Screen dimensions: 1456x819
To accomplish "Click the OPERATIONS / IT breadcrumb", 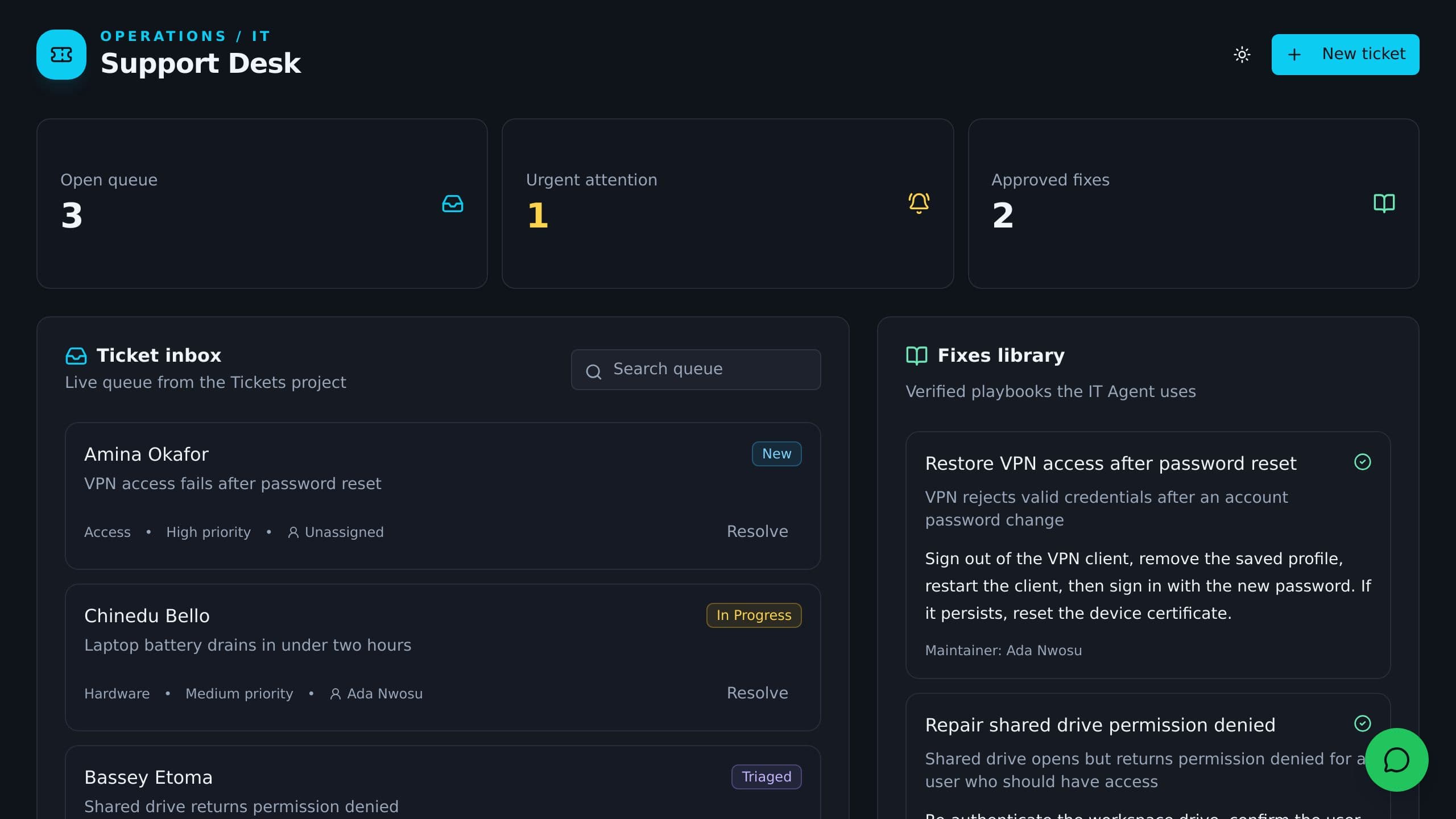I will [x=185, y=36].
